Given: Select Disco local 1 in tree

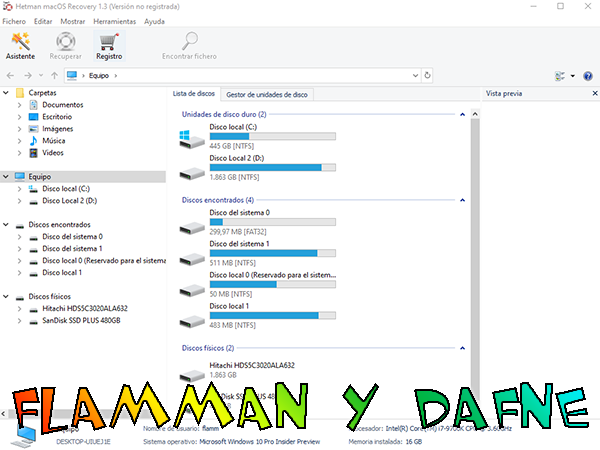Looking at the screenshot, I should [62, 272].
